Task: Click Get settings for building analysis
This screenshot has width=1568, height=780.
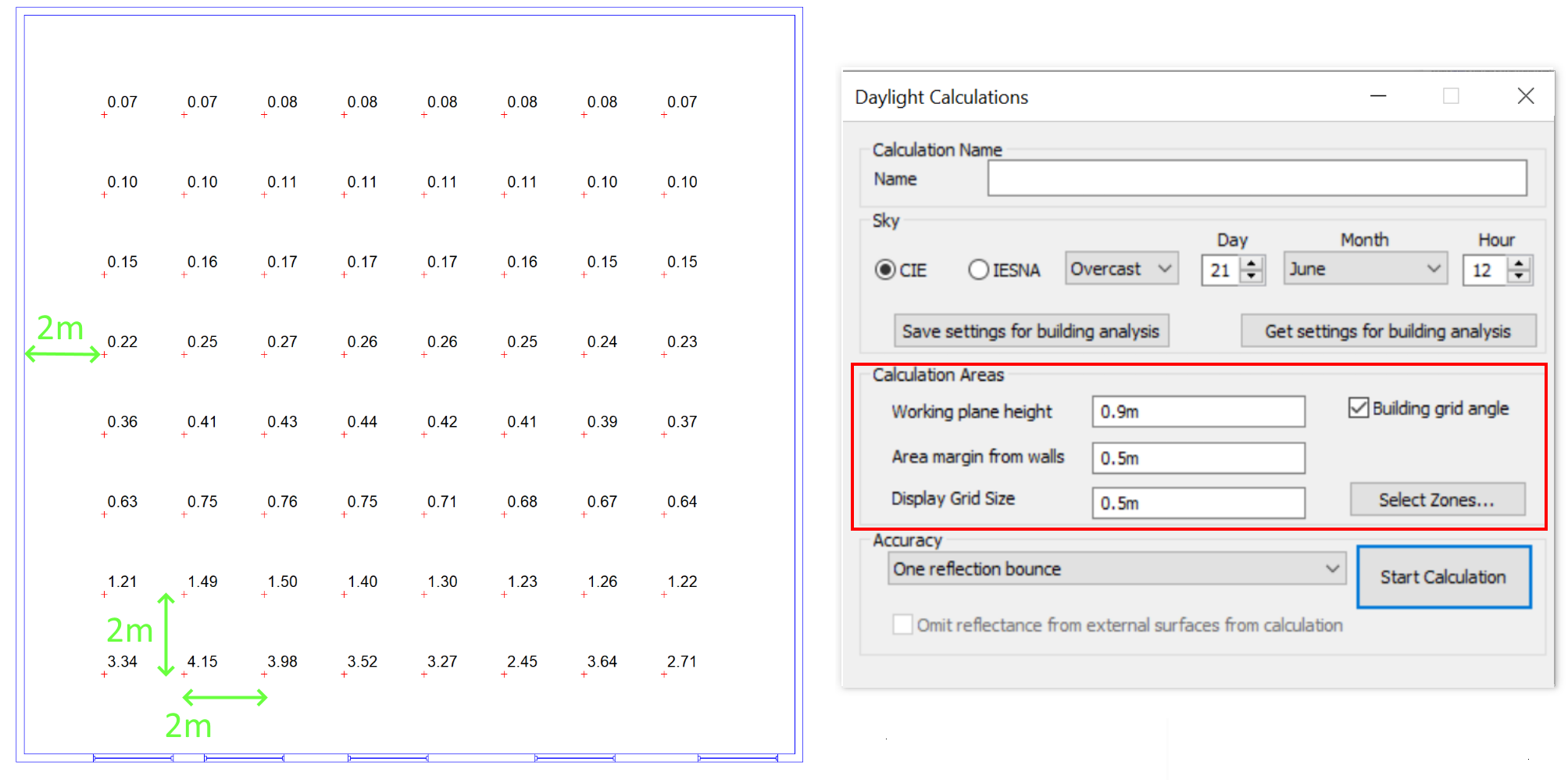Action: click(1388, 331)
